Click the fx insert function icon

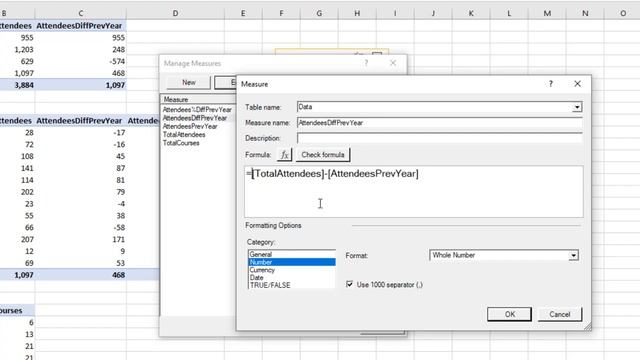pos(284,155)
